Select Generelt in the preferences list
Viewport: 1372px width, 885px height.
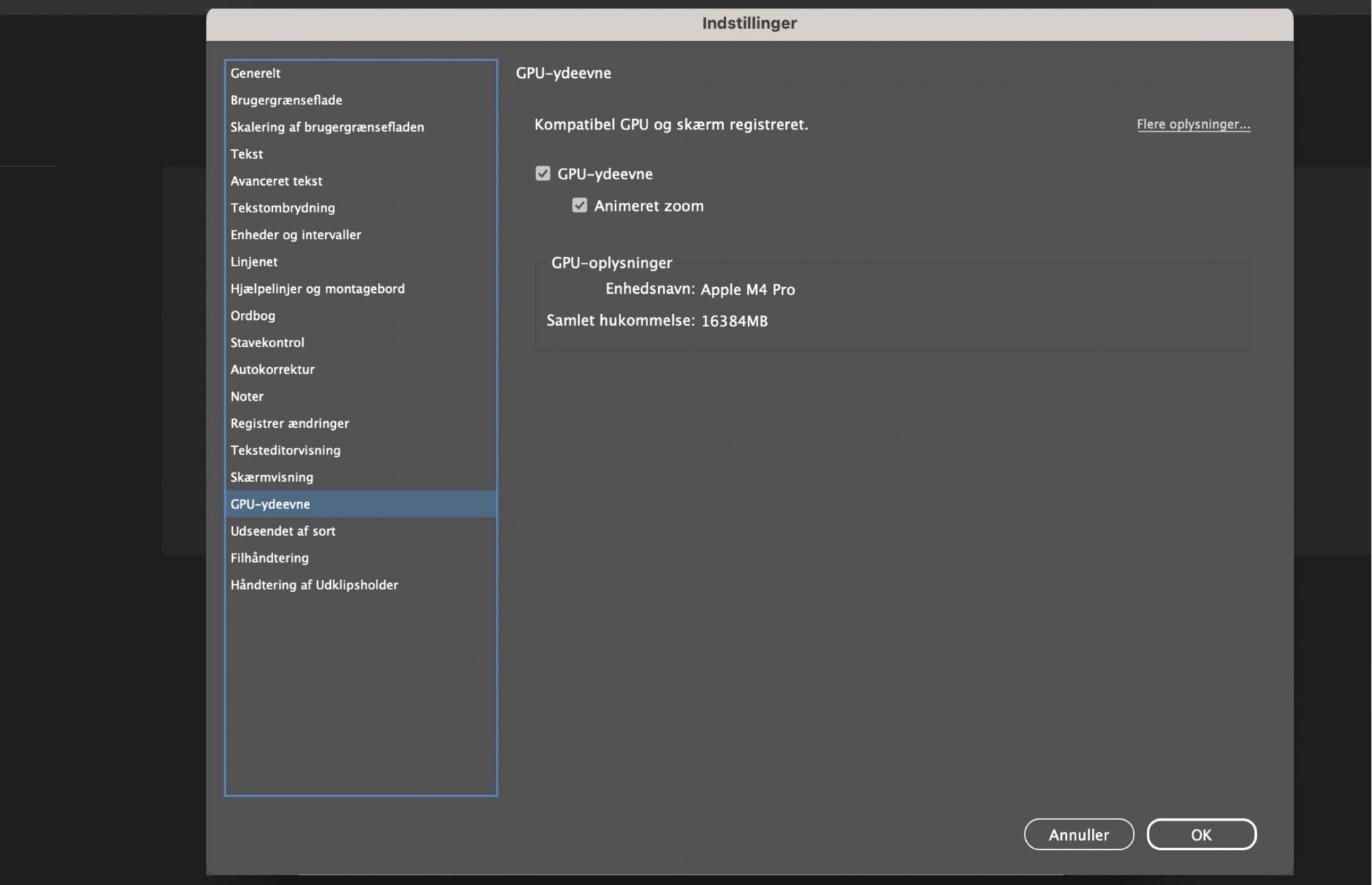coord(255,73)
